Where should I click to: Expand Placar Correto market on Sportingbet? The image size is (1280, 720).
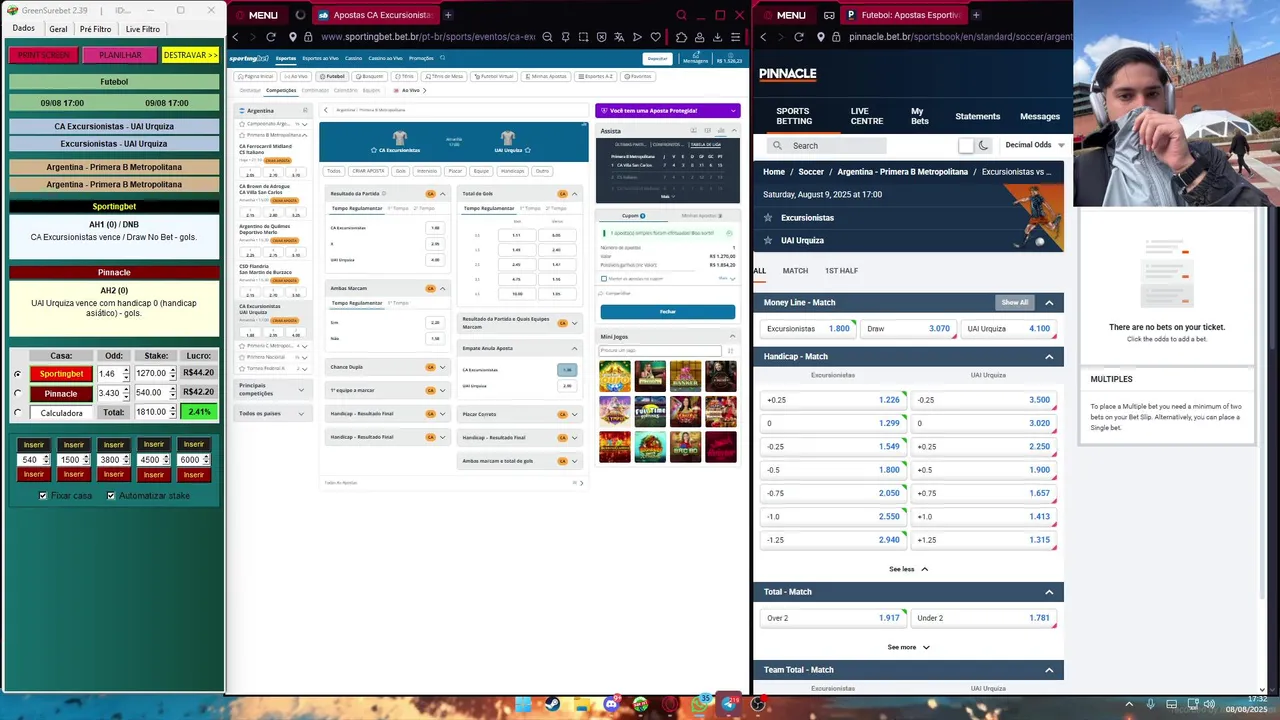(574, 414)
